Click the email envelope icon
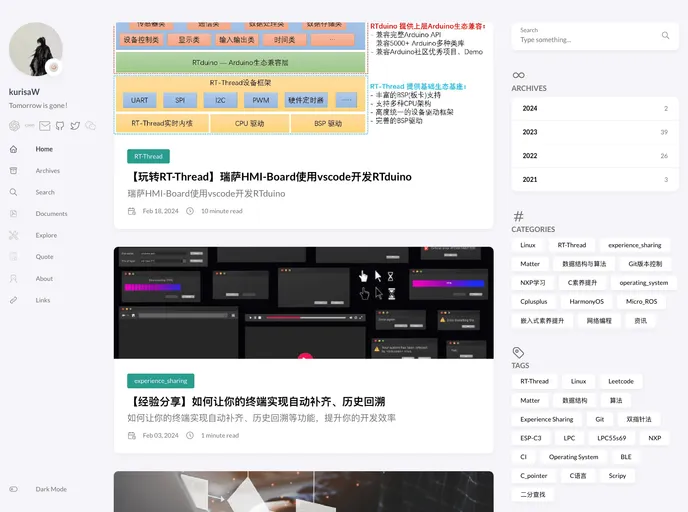 coord(45,126)
